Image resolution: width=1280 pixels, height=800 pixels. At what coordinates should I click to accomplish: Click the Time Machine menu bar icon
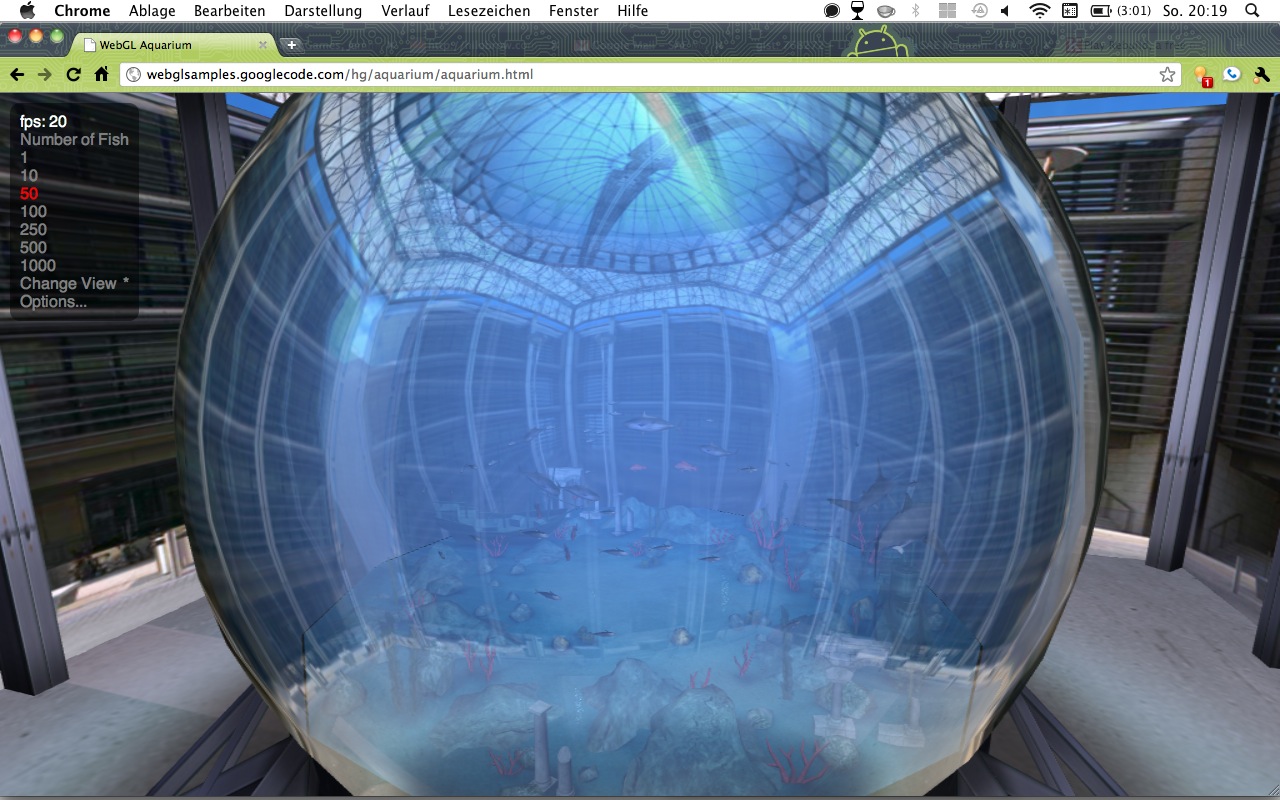coord(980,11)
